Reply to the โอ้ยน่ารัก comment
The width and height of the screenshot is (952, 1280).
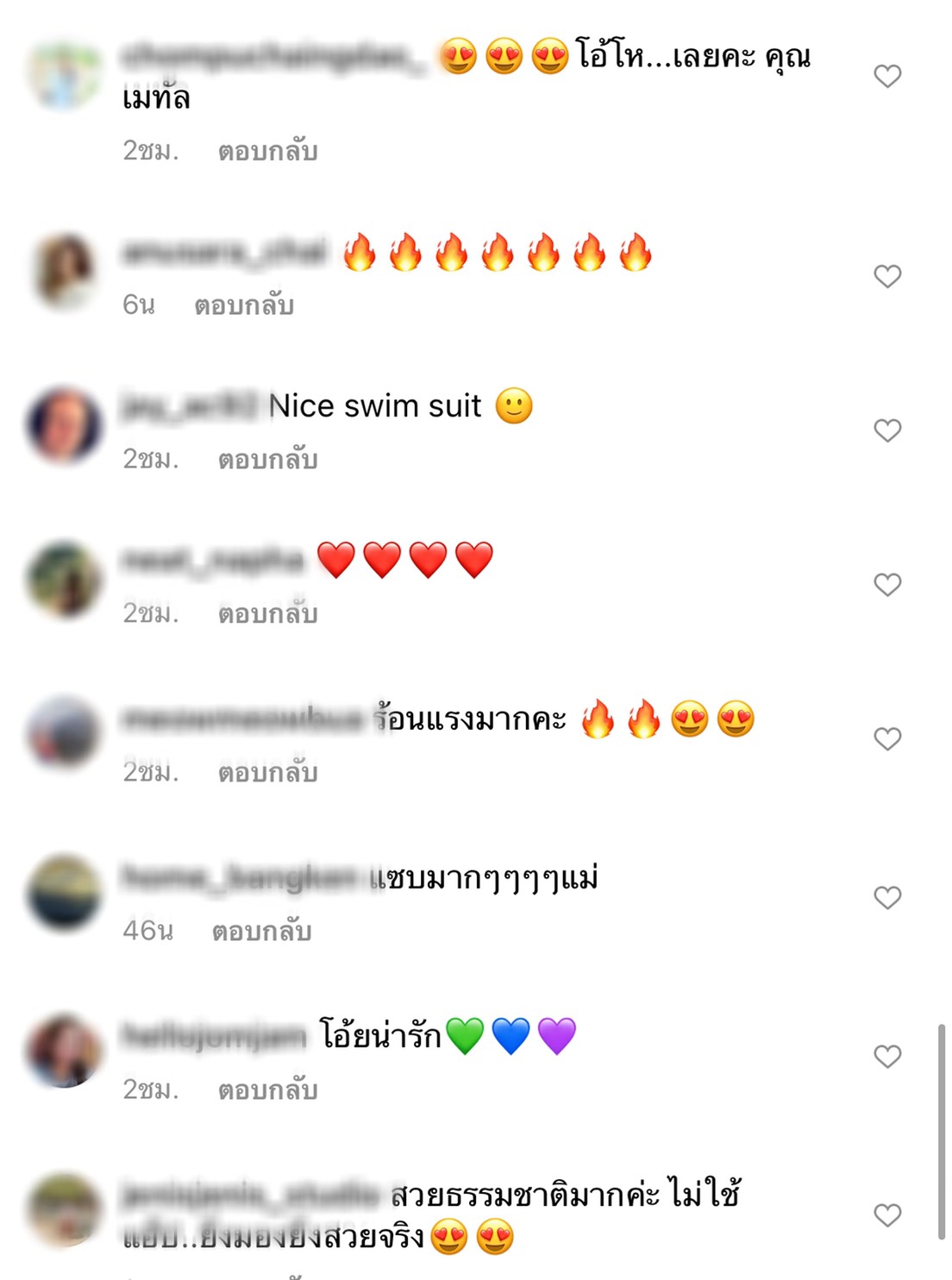pos(267,1089)
